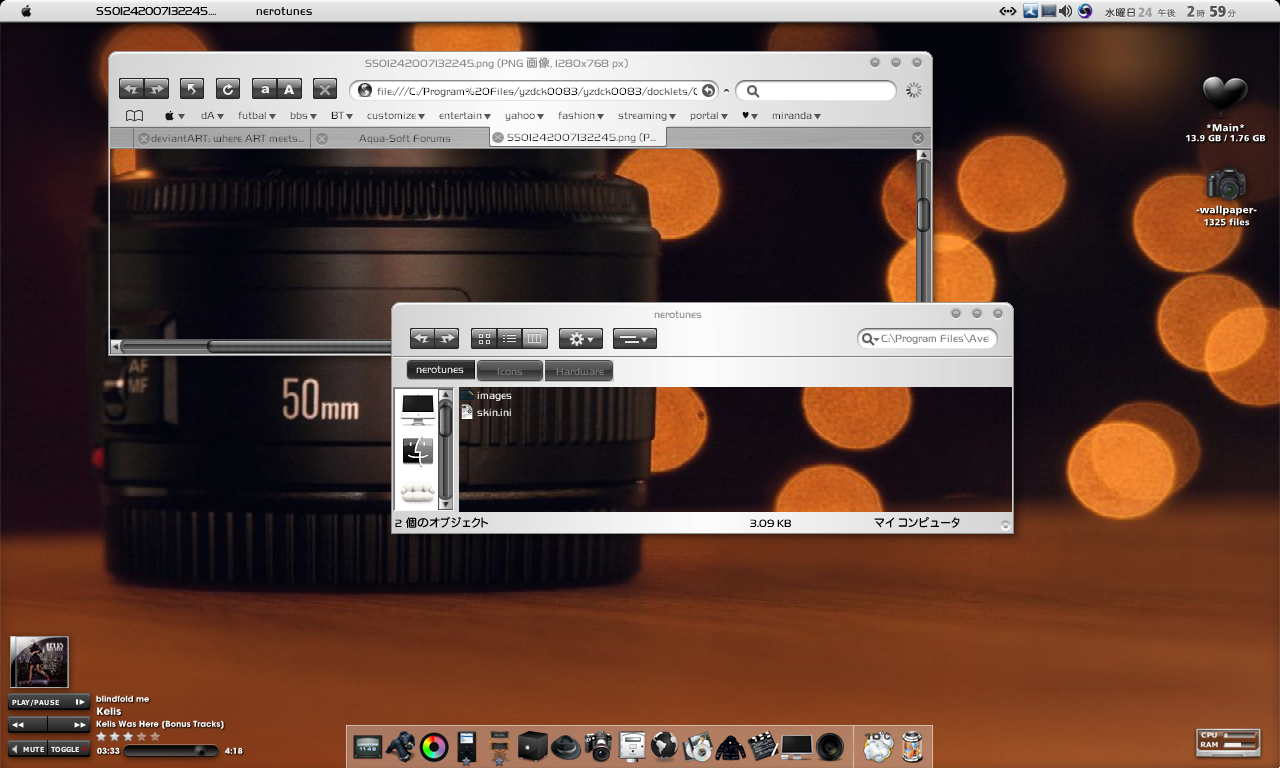Image resolution: width=1280 pixels, height=768 pixels.
Task: Decrease text size with small 'a' button
Action: tap(264, 89)
